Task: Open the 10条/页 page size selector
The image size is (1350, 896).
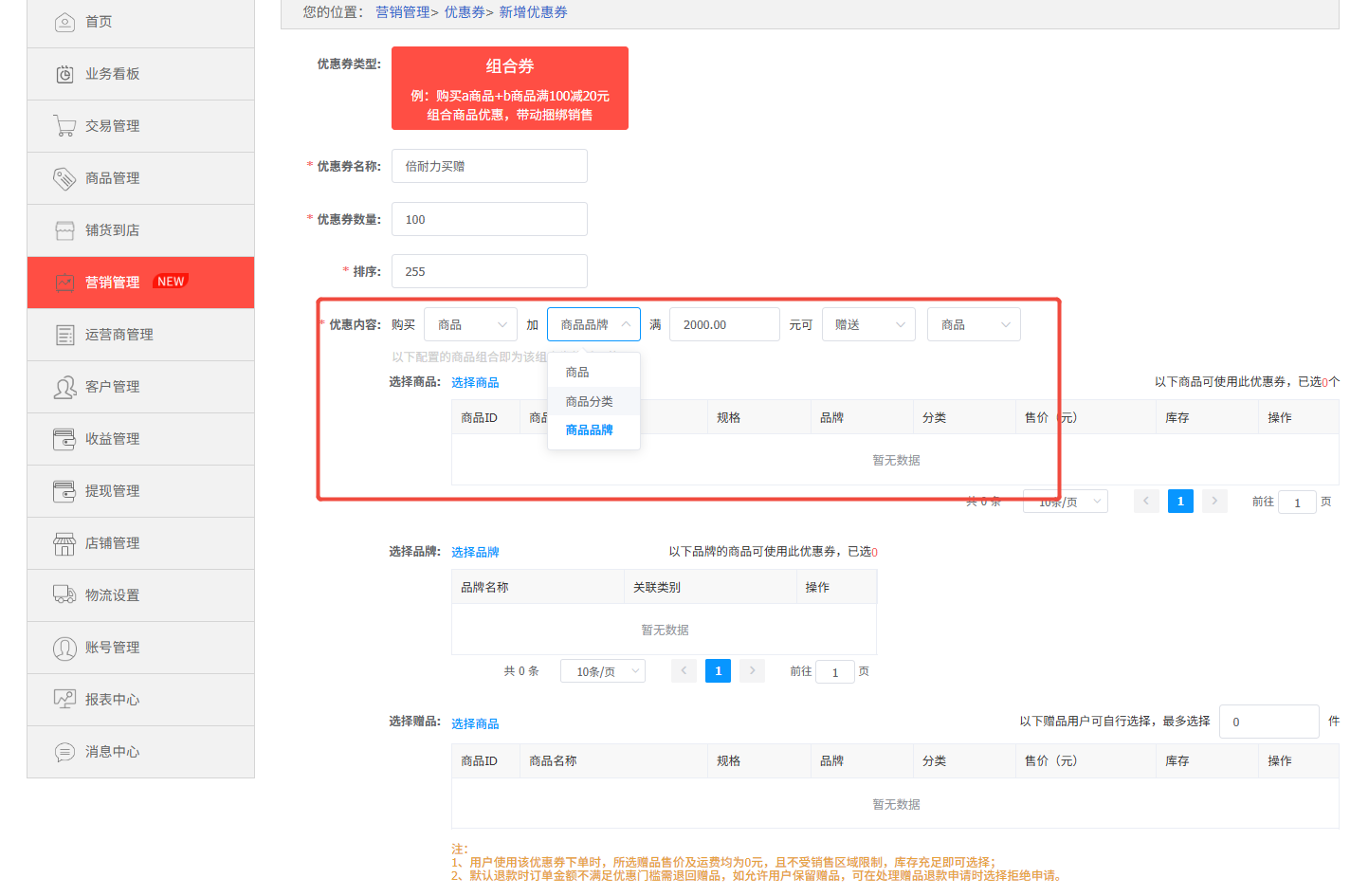Action: 1065,501
